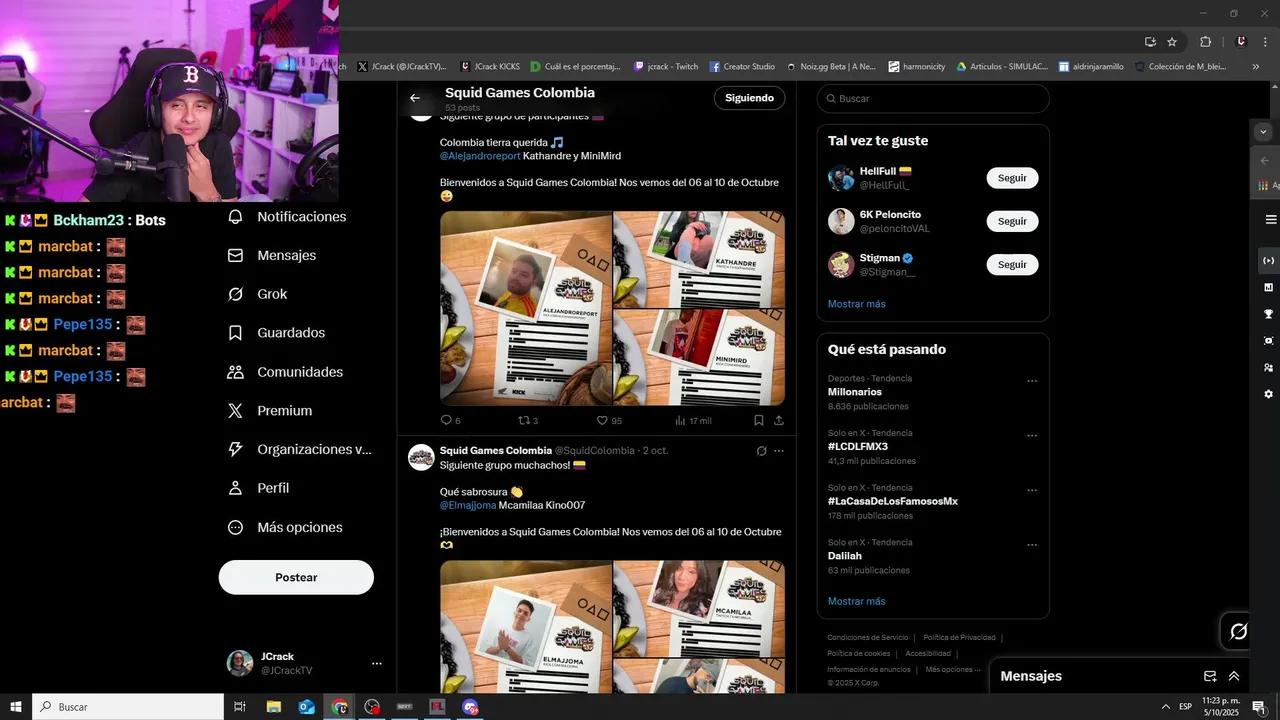Follow Stigman with Seguir button

1012,264
